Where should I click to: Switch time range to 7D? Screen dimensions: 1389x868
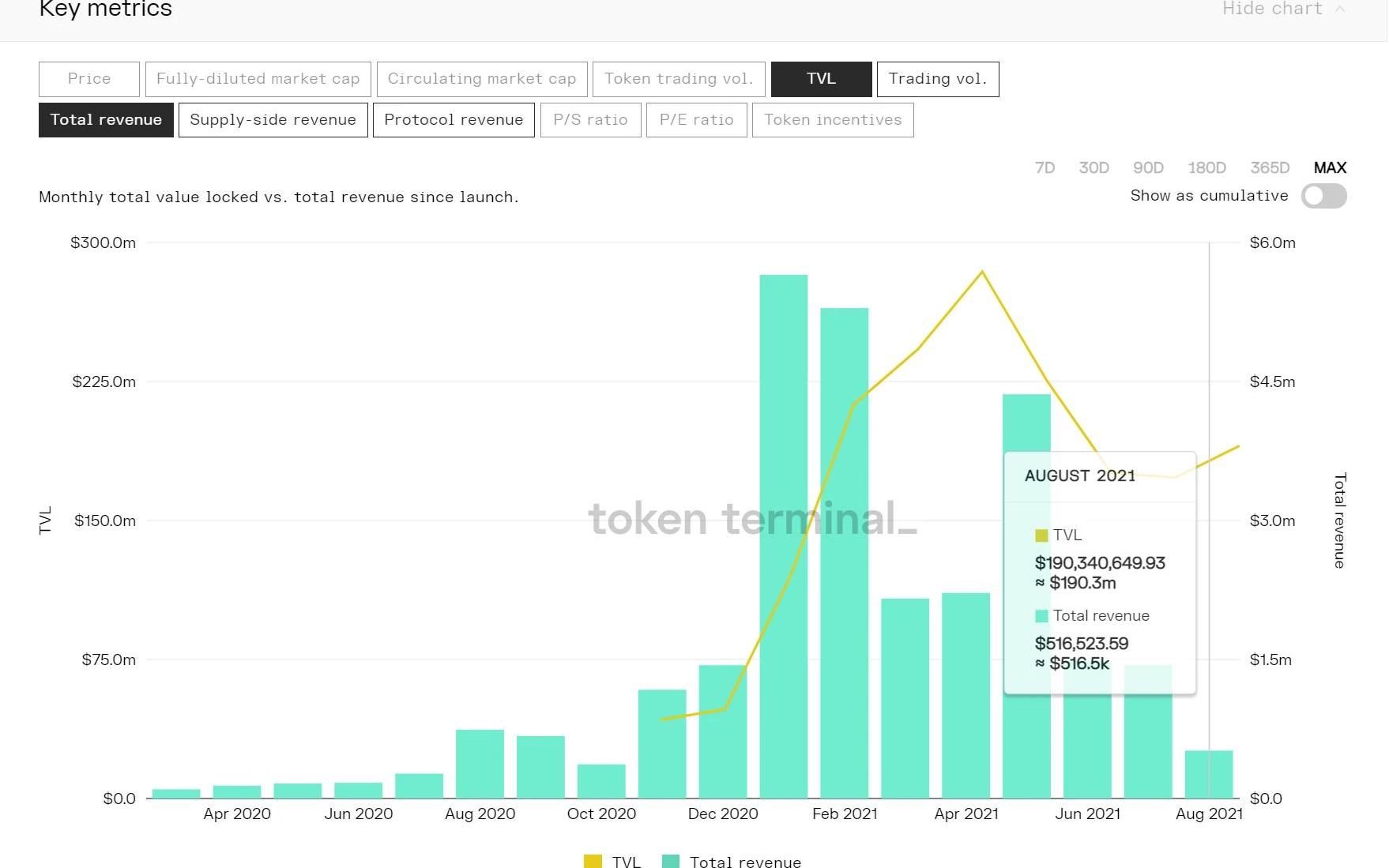(x=1045, y=167)
